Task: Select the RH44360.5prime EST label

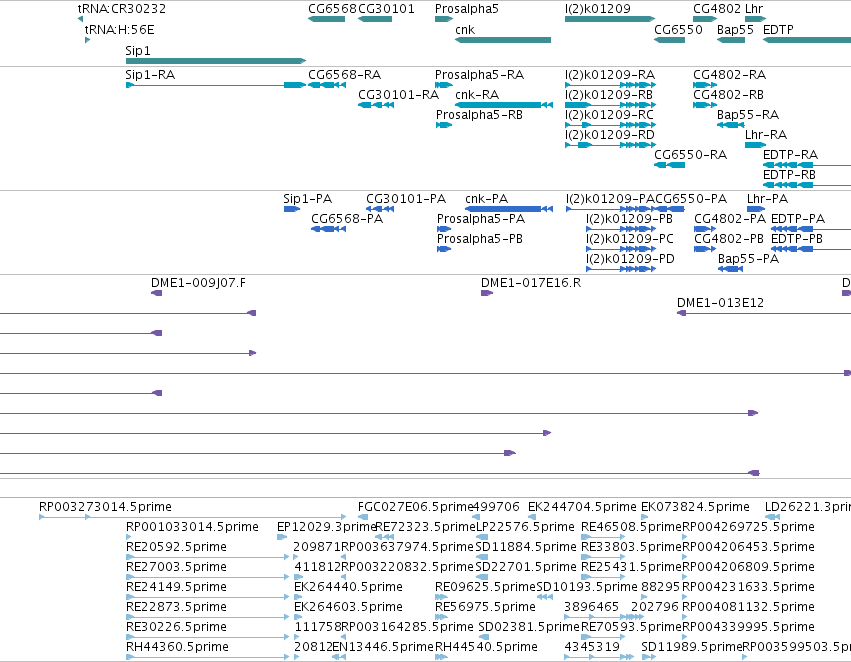Action: [x=177, y=648]
